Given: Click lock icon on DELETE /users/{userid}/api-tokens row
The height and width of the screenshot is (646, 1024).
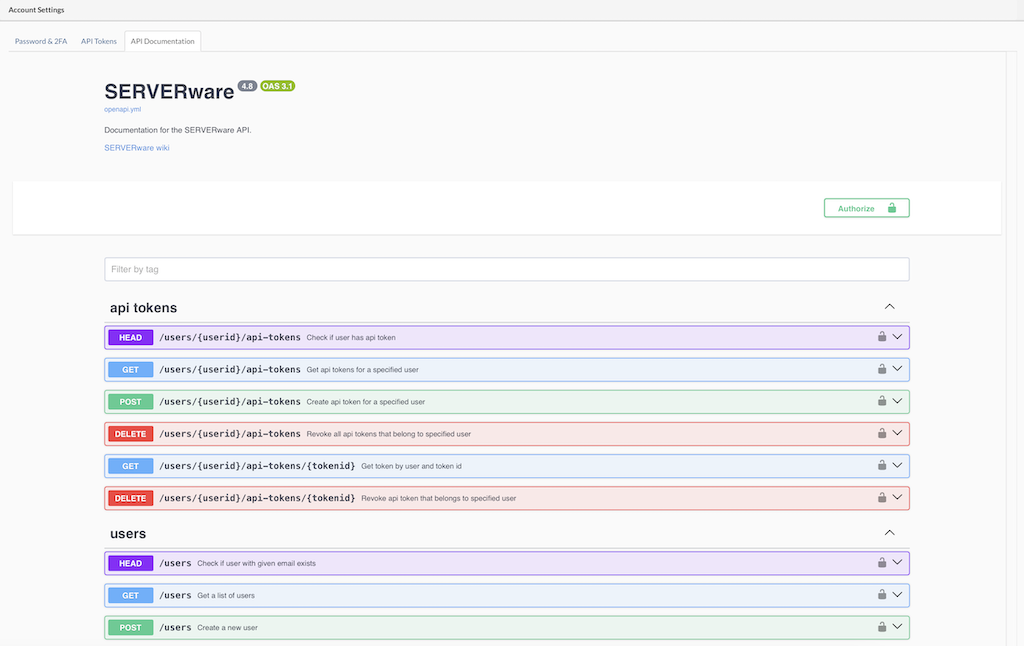Looking at the screenshot, I should pos(882,433).
